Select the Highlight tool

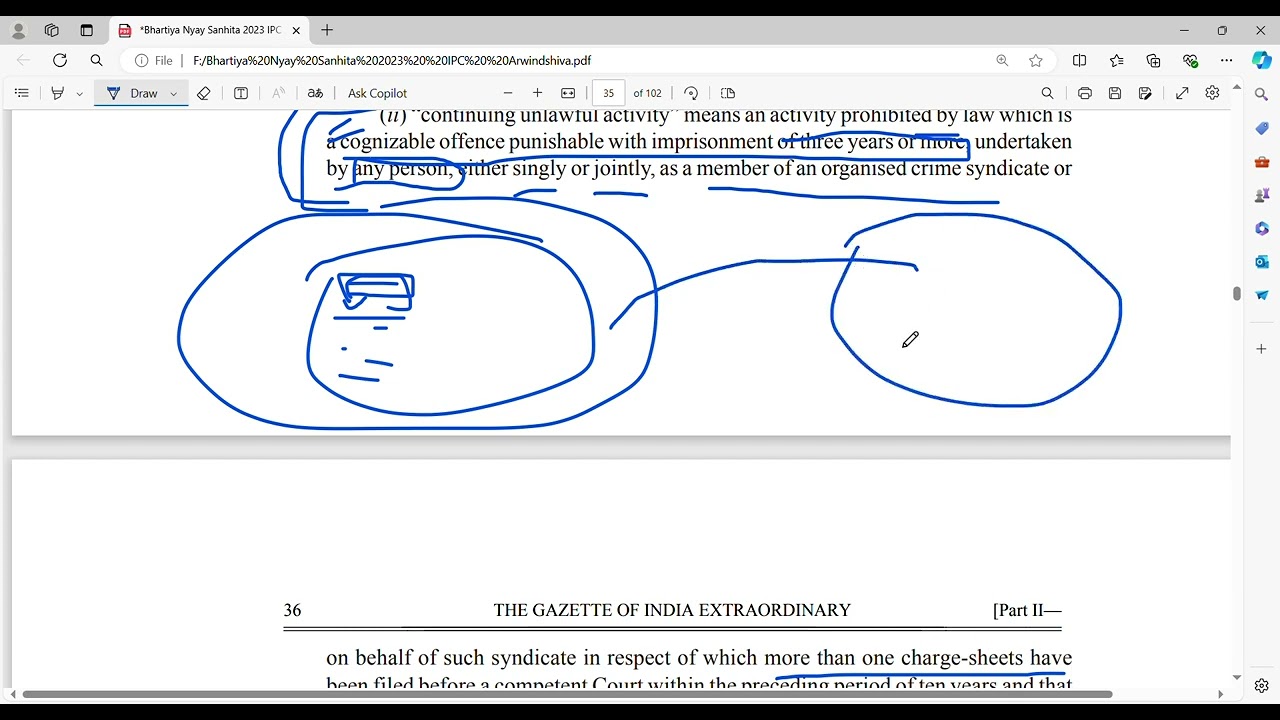pos(58,93)
